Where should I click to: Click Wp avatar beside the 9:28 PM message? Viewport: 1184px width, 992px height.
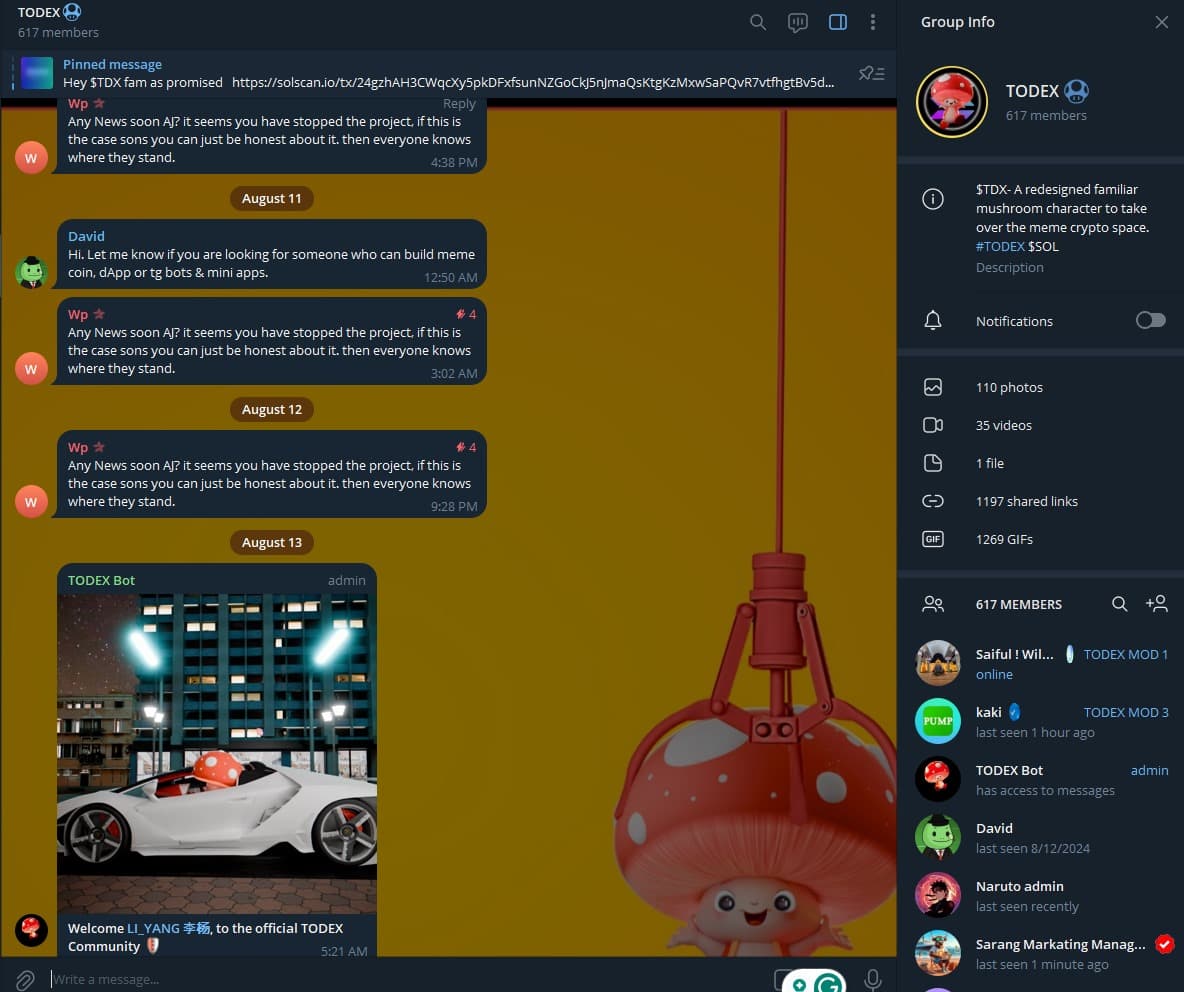click(x=31, y=501)
